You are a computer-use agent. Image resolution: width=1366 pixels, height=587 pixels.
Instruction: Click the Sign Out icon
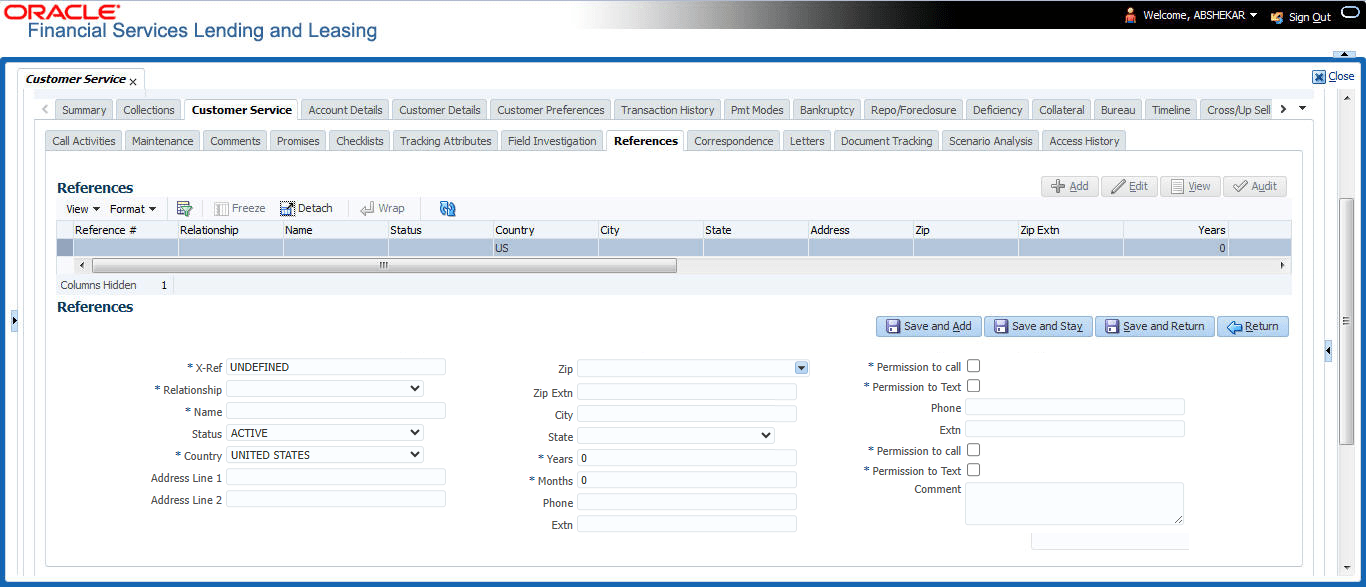pyautogui.click(x=1276, y=17)
